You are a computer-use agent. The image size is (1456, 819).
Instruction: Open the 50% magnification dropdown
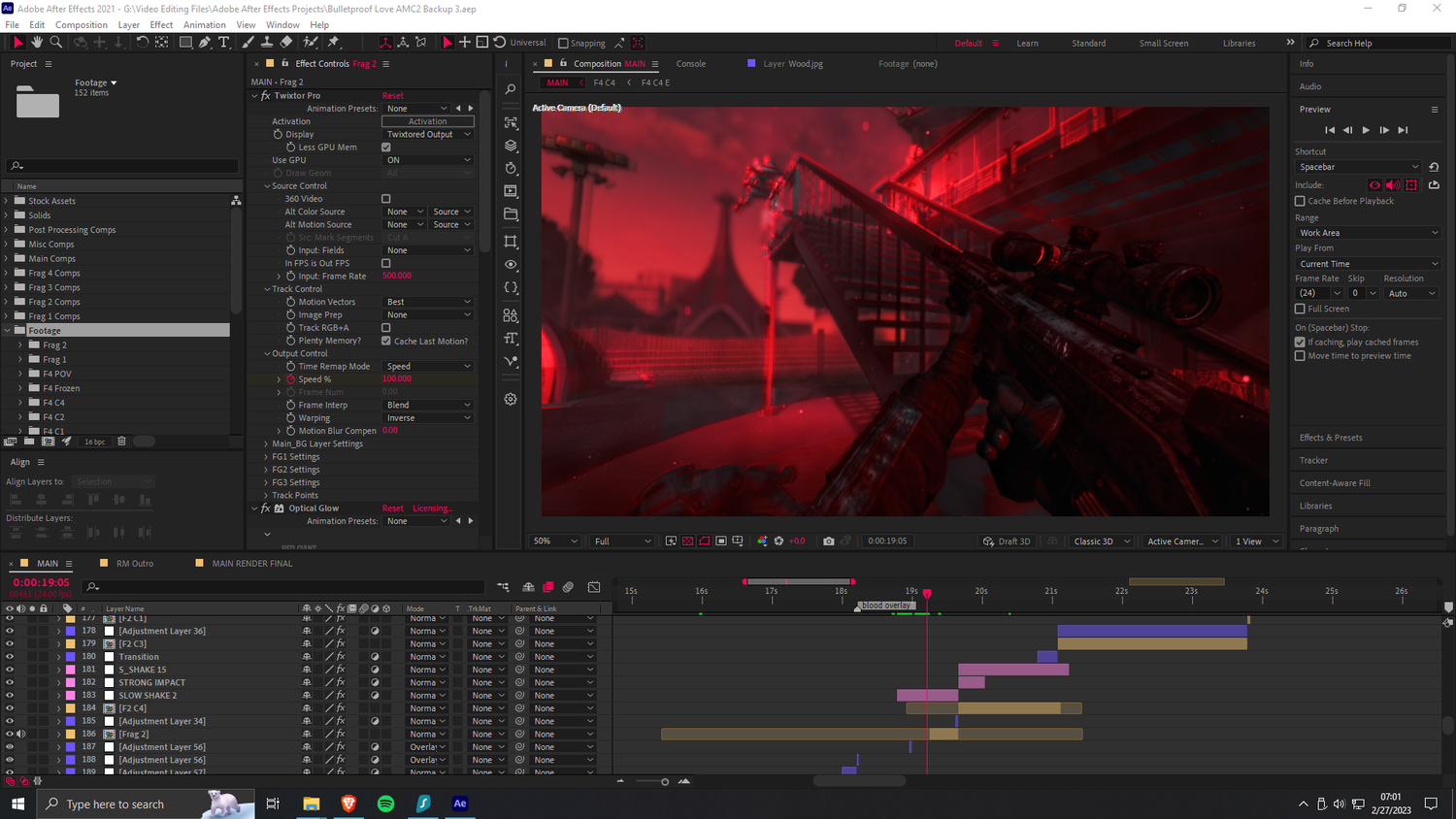coord(553,541)
